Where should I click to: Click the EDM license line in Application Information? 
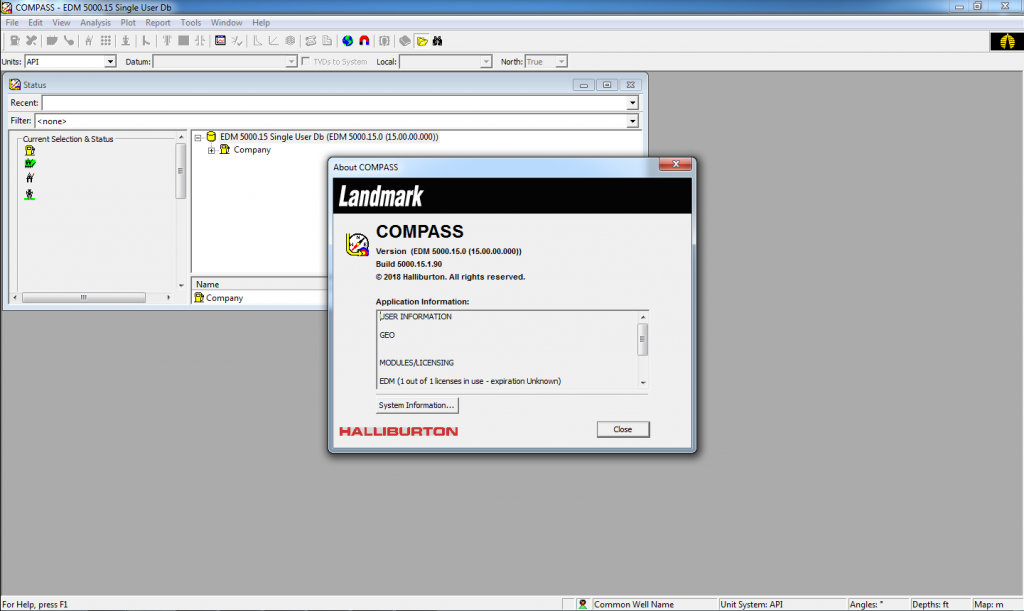[470, 381]
